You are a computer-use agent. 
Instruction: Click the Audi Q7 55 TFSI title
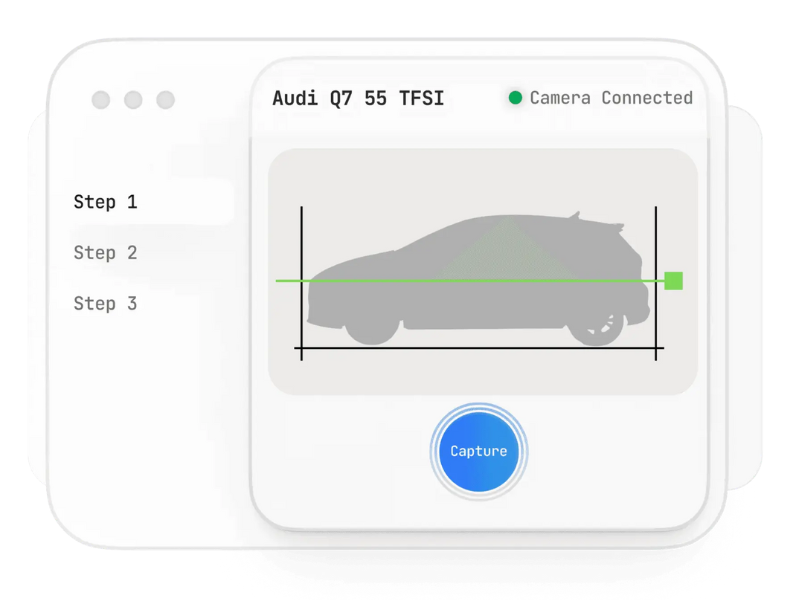(x=358, y=98)
